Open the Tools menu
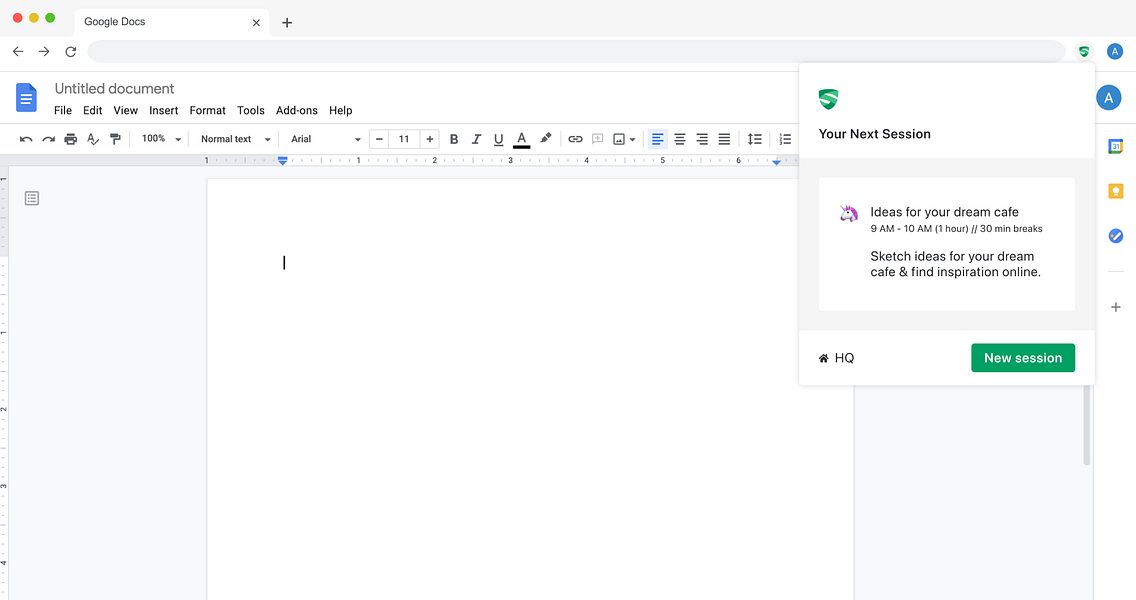The image size is (1136, 600). 251,110
